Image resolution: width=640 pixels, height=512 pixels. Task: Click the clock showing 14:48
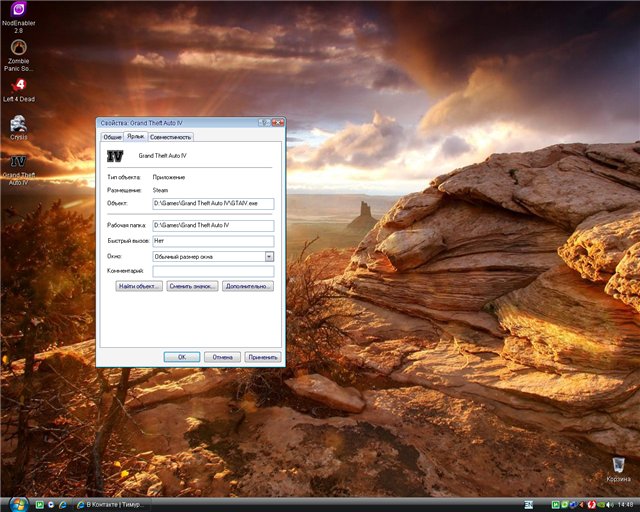pyautogui.click(x=625, y=505)
